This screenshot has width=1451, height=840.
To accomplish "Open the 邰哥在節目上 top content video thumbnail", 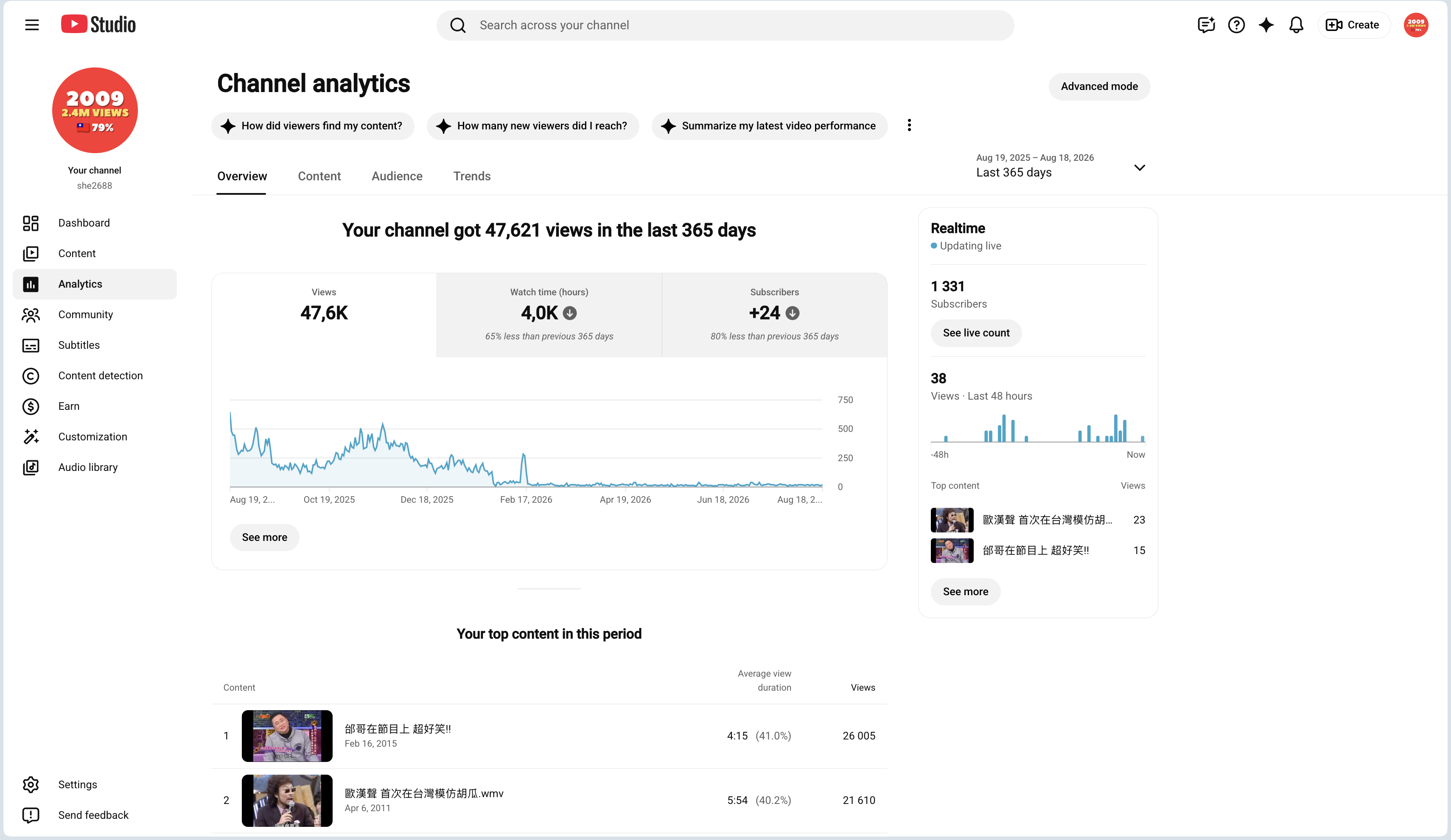I will click(287, 736).
